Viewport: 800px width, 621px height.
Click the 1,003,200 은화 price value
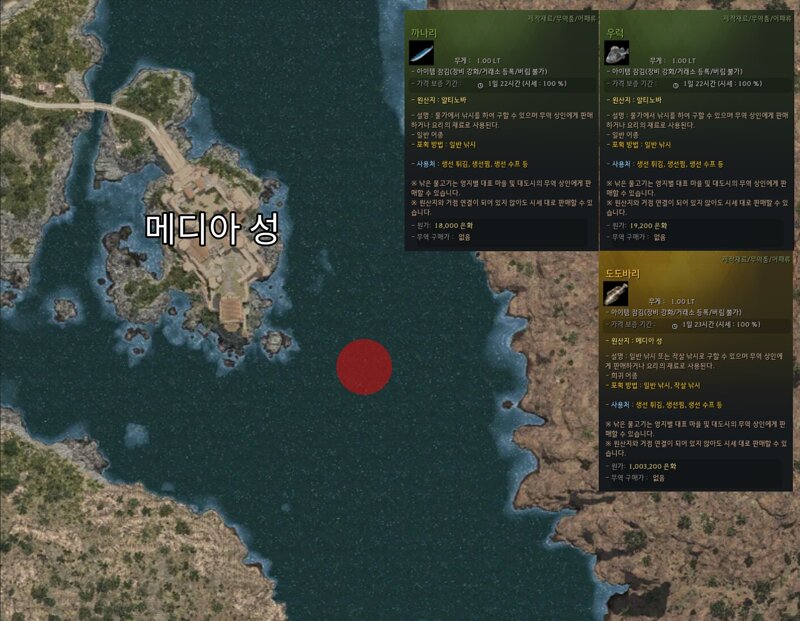[x=652, y=466]
